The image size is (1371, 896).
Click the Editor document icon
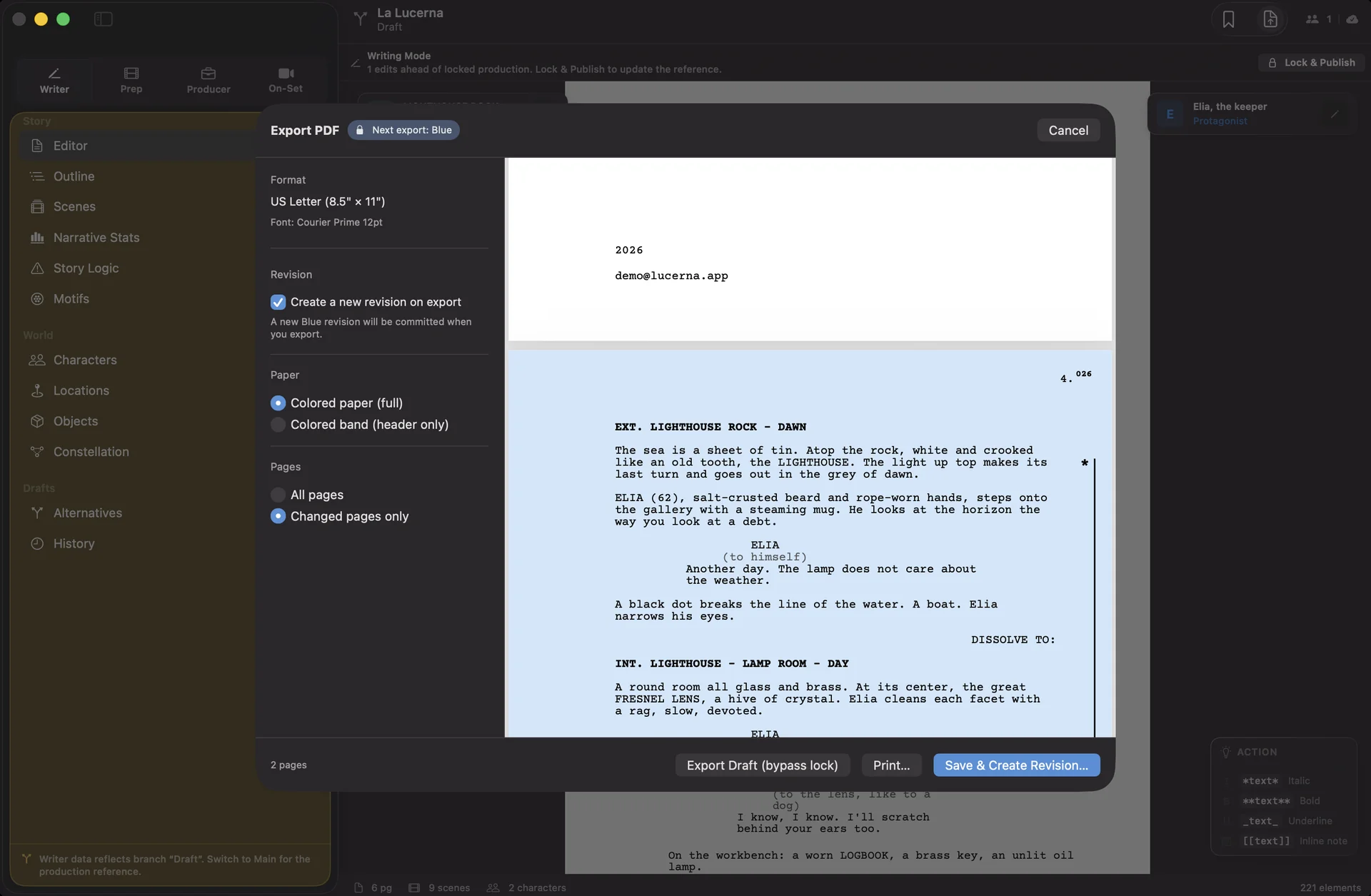coord(37,146)
